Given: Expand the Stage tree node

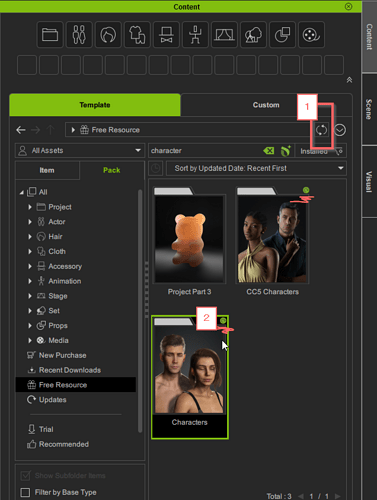Looking at the screenshot, I should pyautogui.click(x=30, y=296).
